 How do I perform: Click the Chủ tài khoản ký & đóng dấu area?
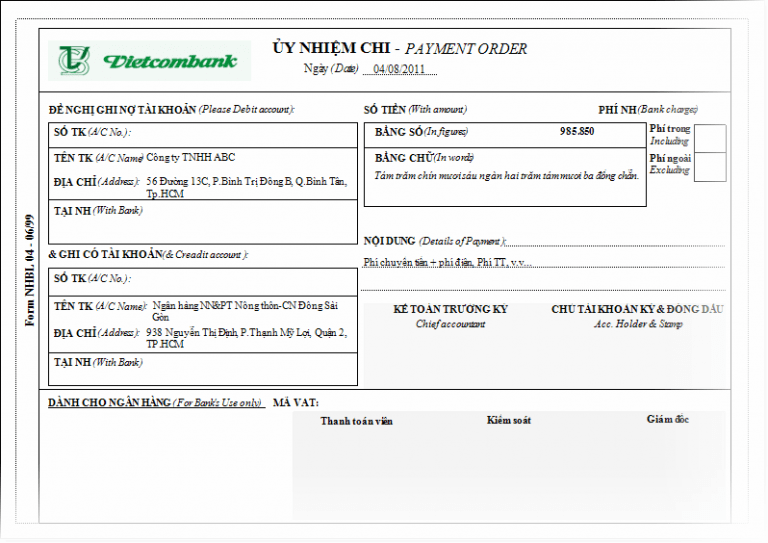click(637, 340)
